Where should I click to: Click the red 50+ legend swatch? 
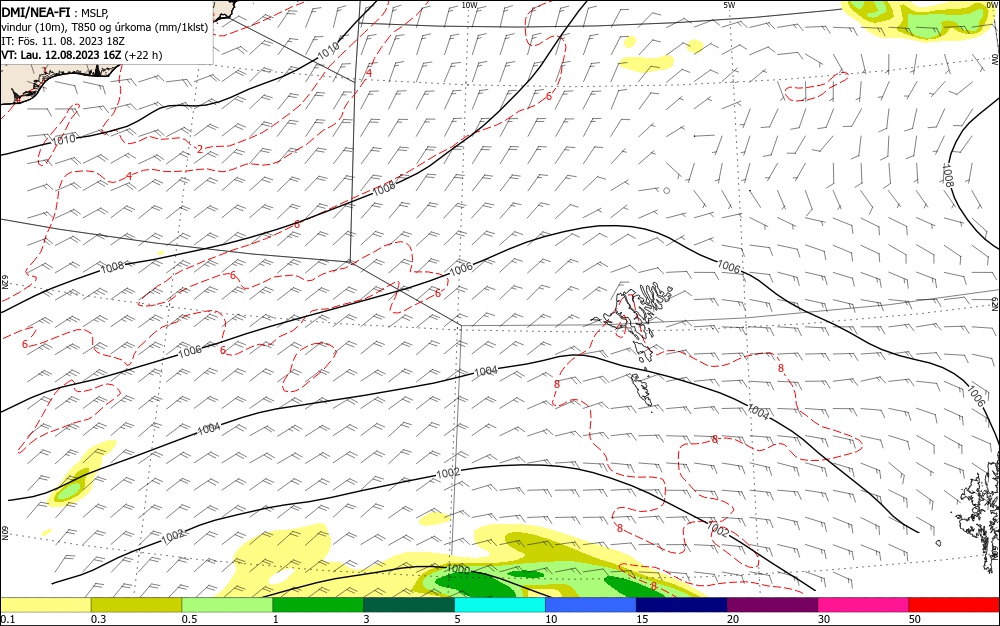coord(954,605)
